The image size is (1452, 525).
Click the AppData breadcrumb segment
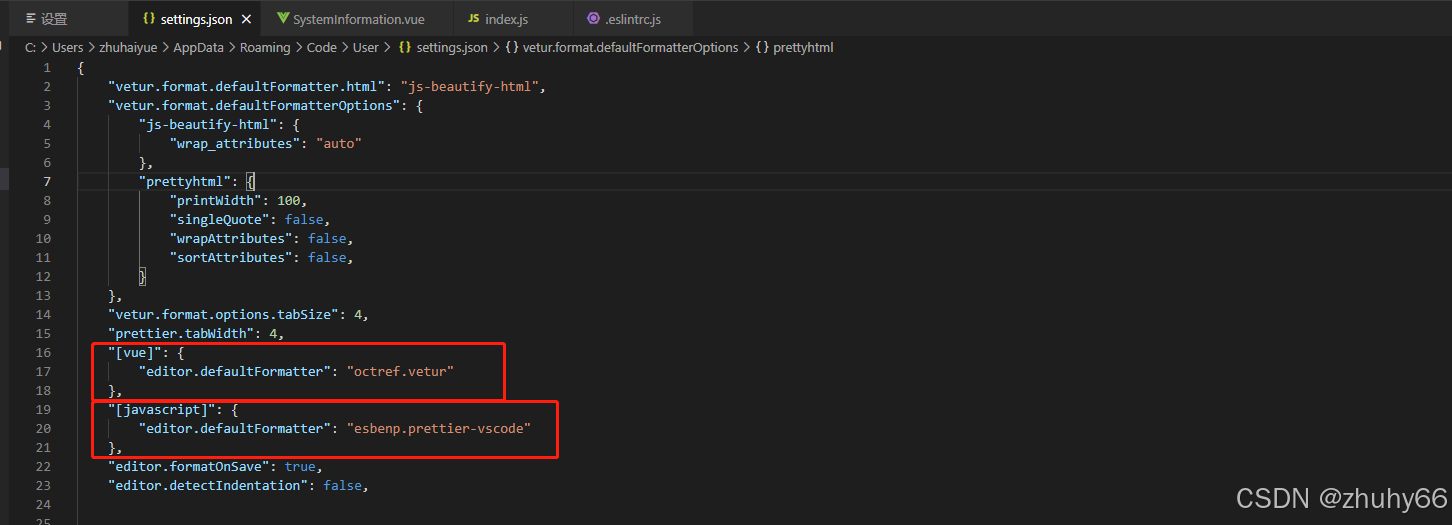tap(198, 47)
